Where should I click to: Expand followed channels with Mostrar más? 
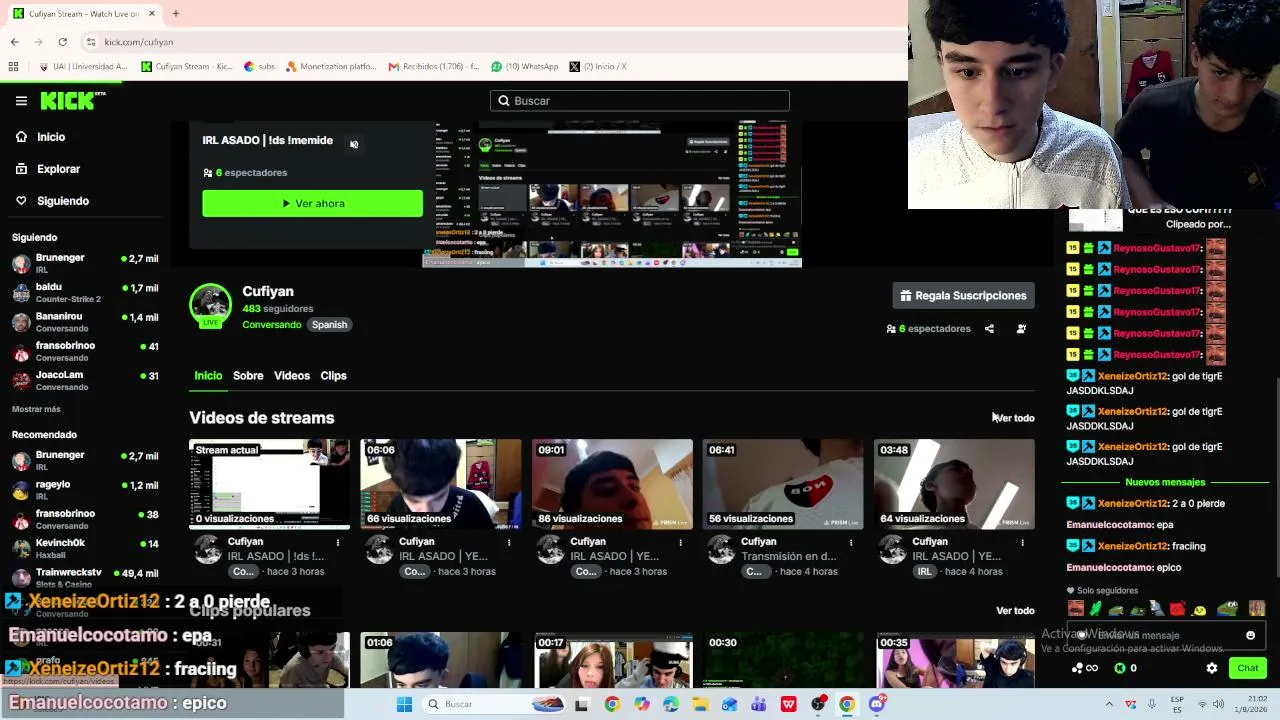point(36,409)
